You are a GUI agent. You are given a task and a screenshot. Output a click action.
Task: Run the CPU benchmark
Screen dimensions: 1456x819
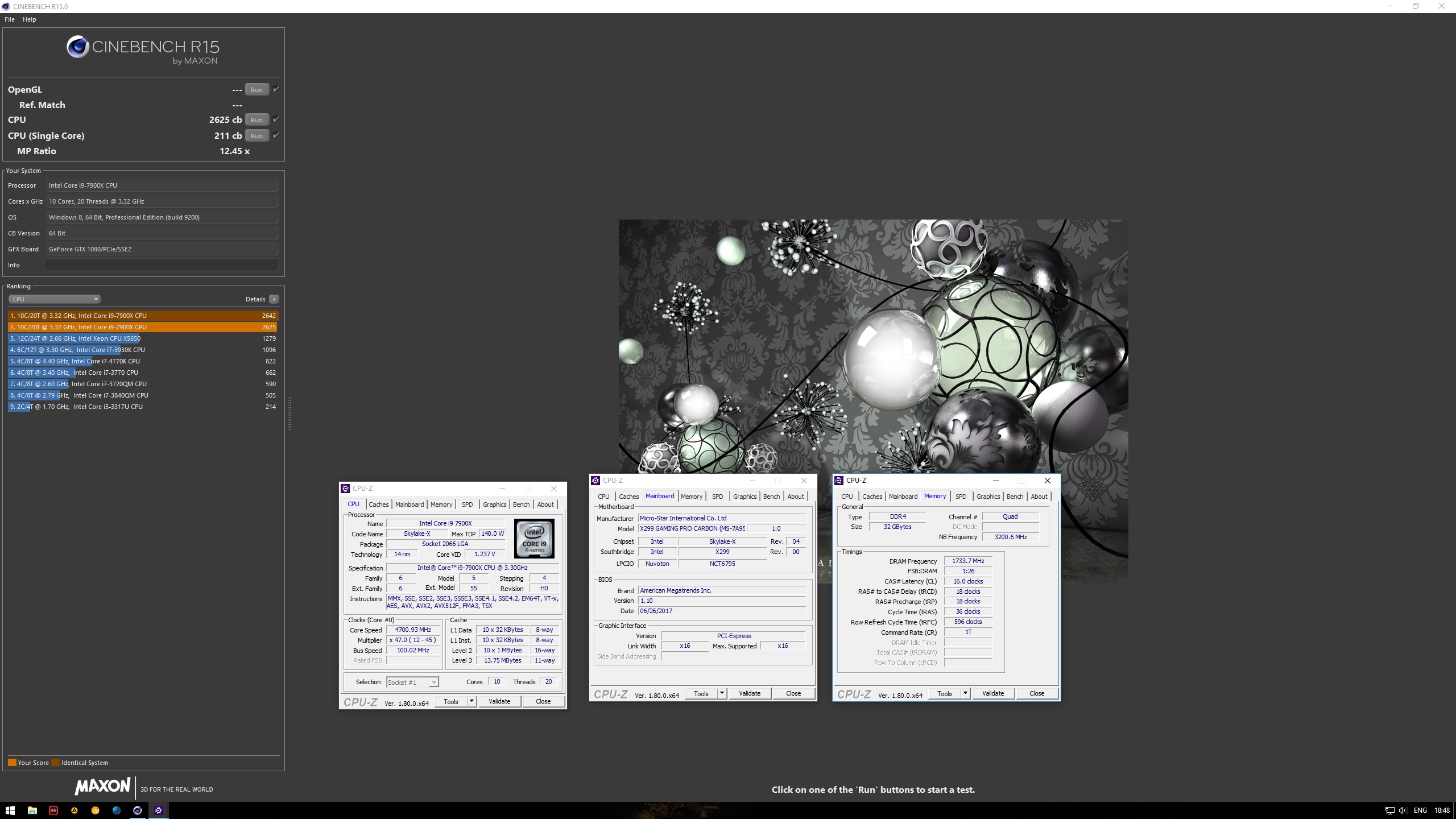(257, 120)
